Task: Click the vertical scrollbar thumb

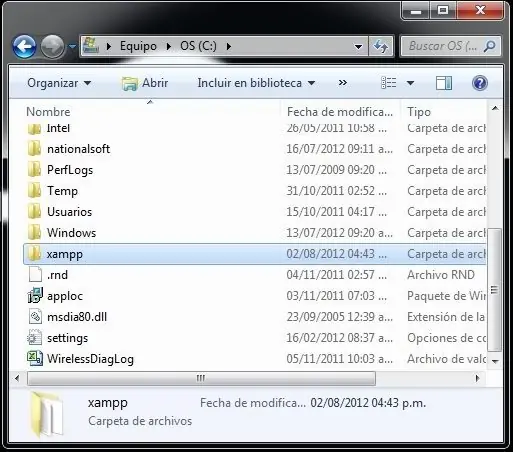Action: (x=495, y=290)
